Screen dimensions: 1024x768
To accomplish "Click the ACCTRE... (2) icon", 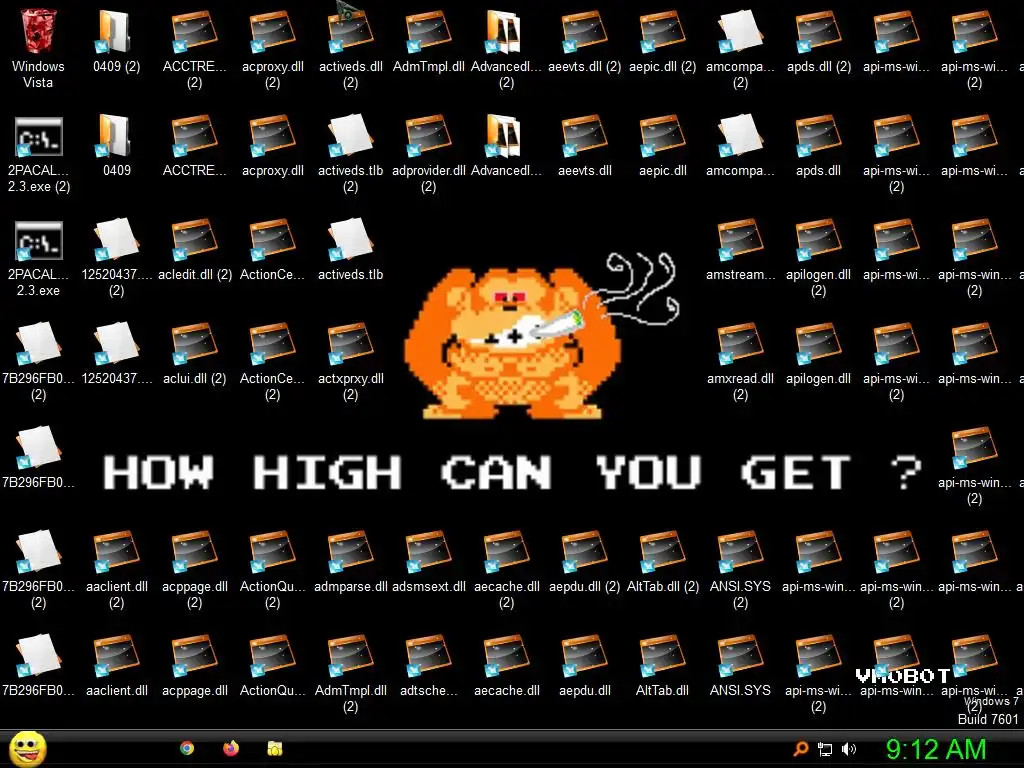I will (x=194, y=31).
